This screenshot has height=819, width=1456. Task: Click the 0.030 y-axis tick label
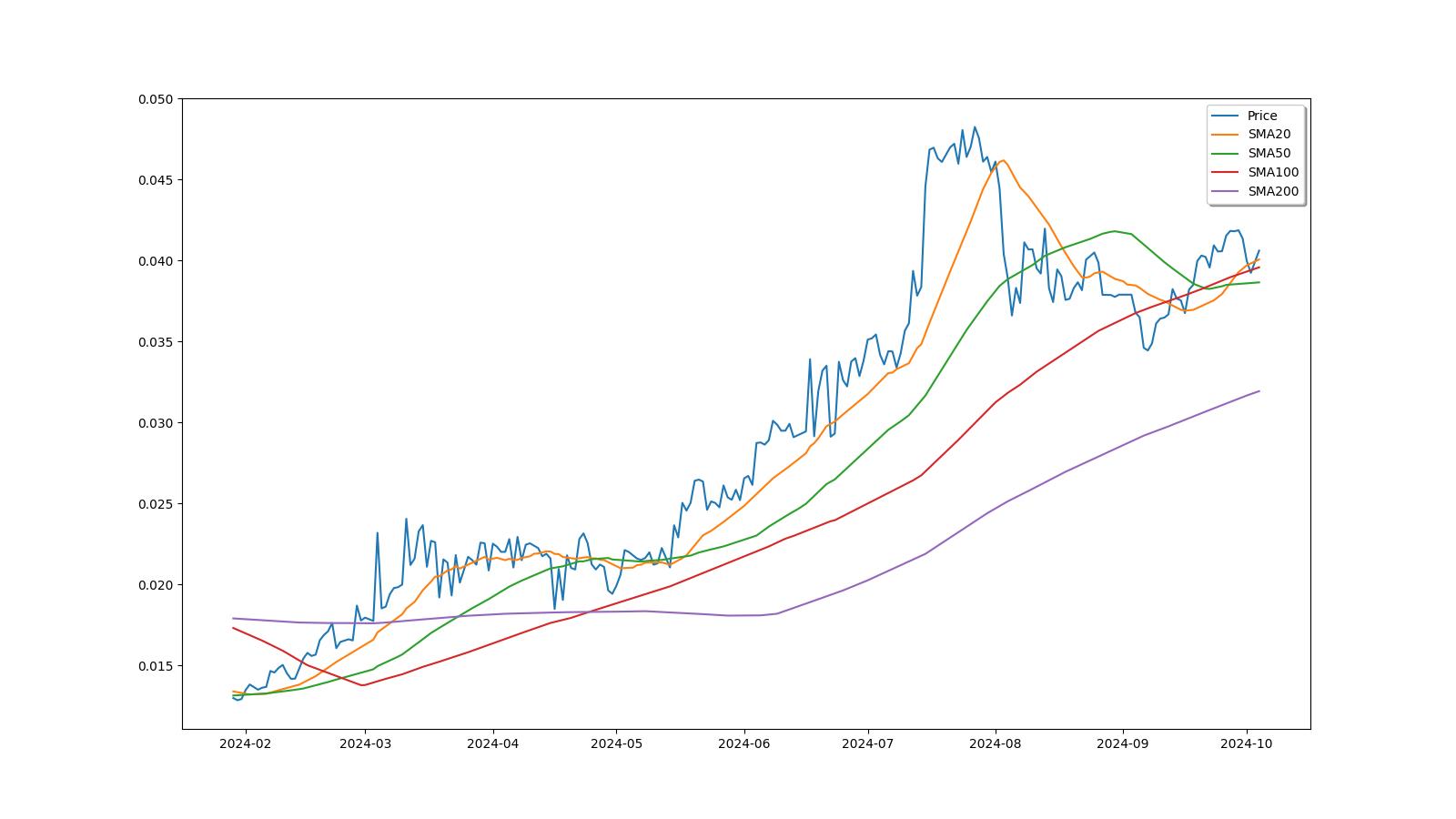157,423
